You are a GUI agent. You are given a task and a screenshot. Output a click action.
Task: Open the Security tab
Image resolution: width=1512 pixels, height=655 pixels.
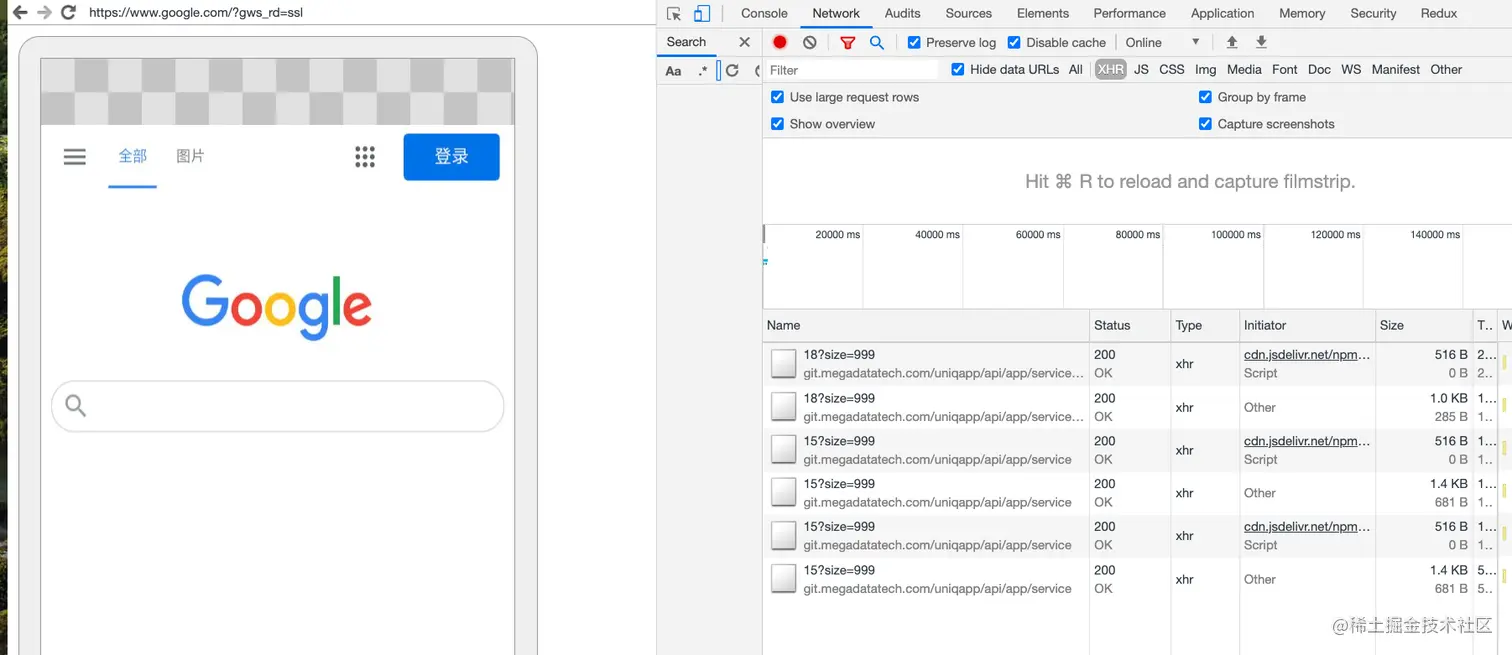click(1373, 13)
